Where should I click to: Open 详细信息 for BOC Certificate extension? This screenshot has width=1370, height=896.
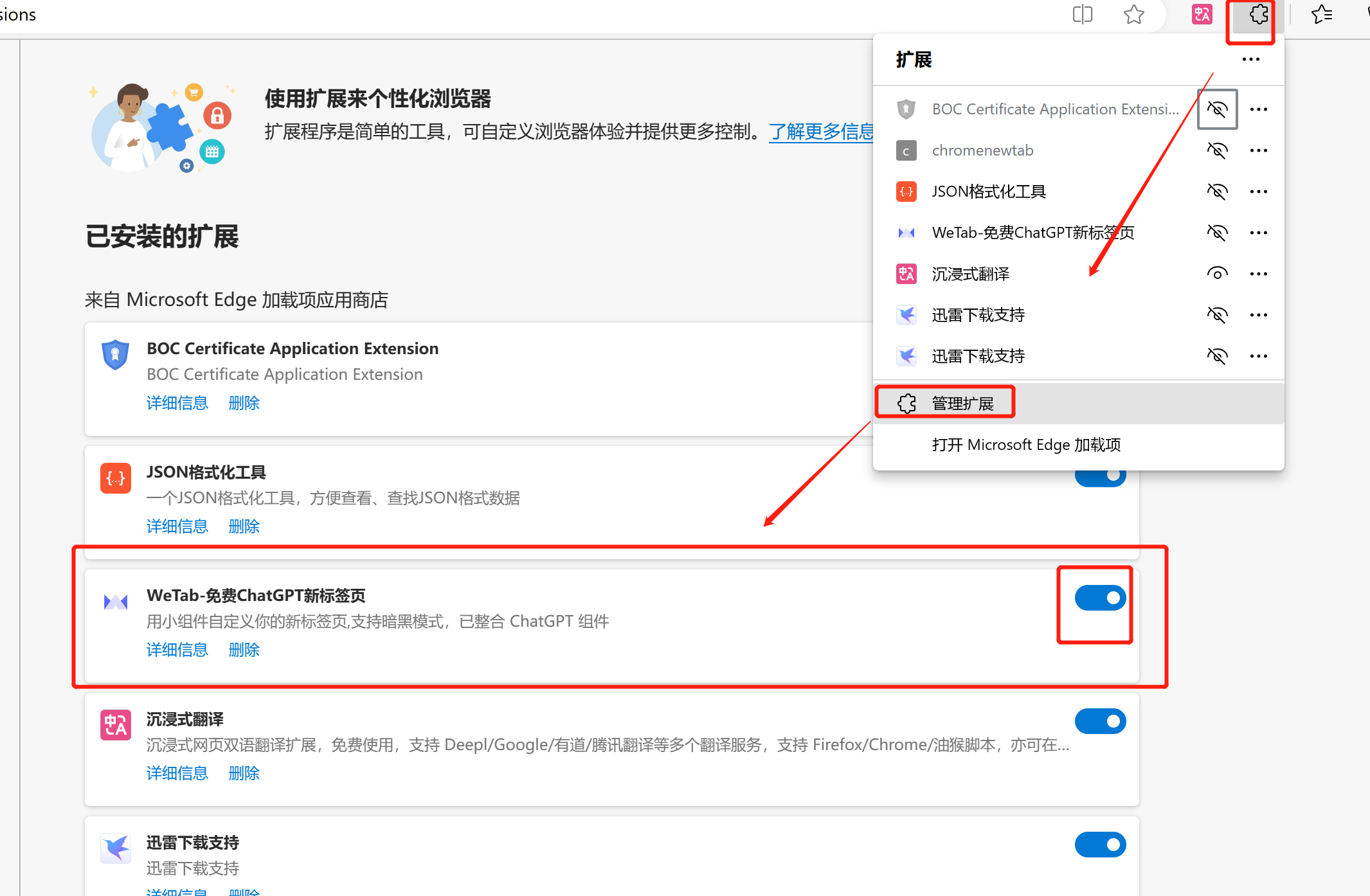(x=177, y=403)
